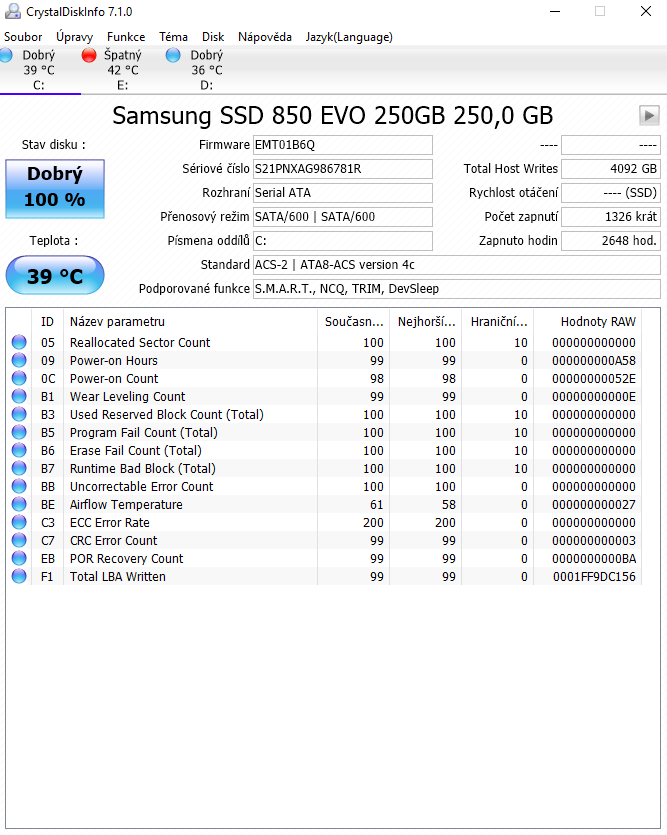Click the Rychlost otáčení value ---- (SSD)

point(611,193)
